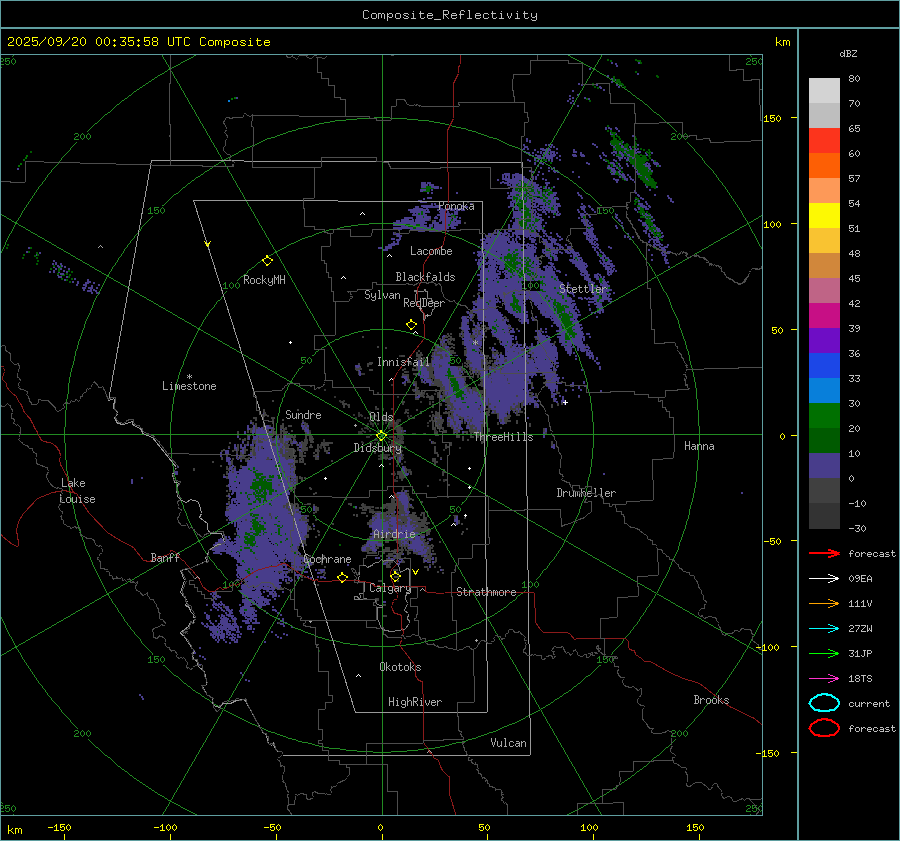The width and height of the screenshot is (900, 841).
Task: Click the cyan current ellipse legend icon
Action: [824, 703]
